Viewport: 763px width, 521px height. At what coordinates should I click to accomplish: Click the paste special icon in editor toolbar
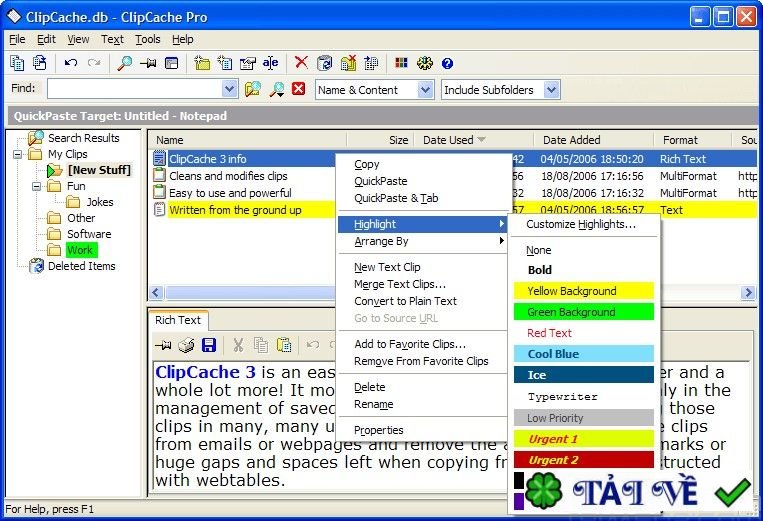point(284,345)
